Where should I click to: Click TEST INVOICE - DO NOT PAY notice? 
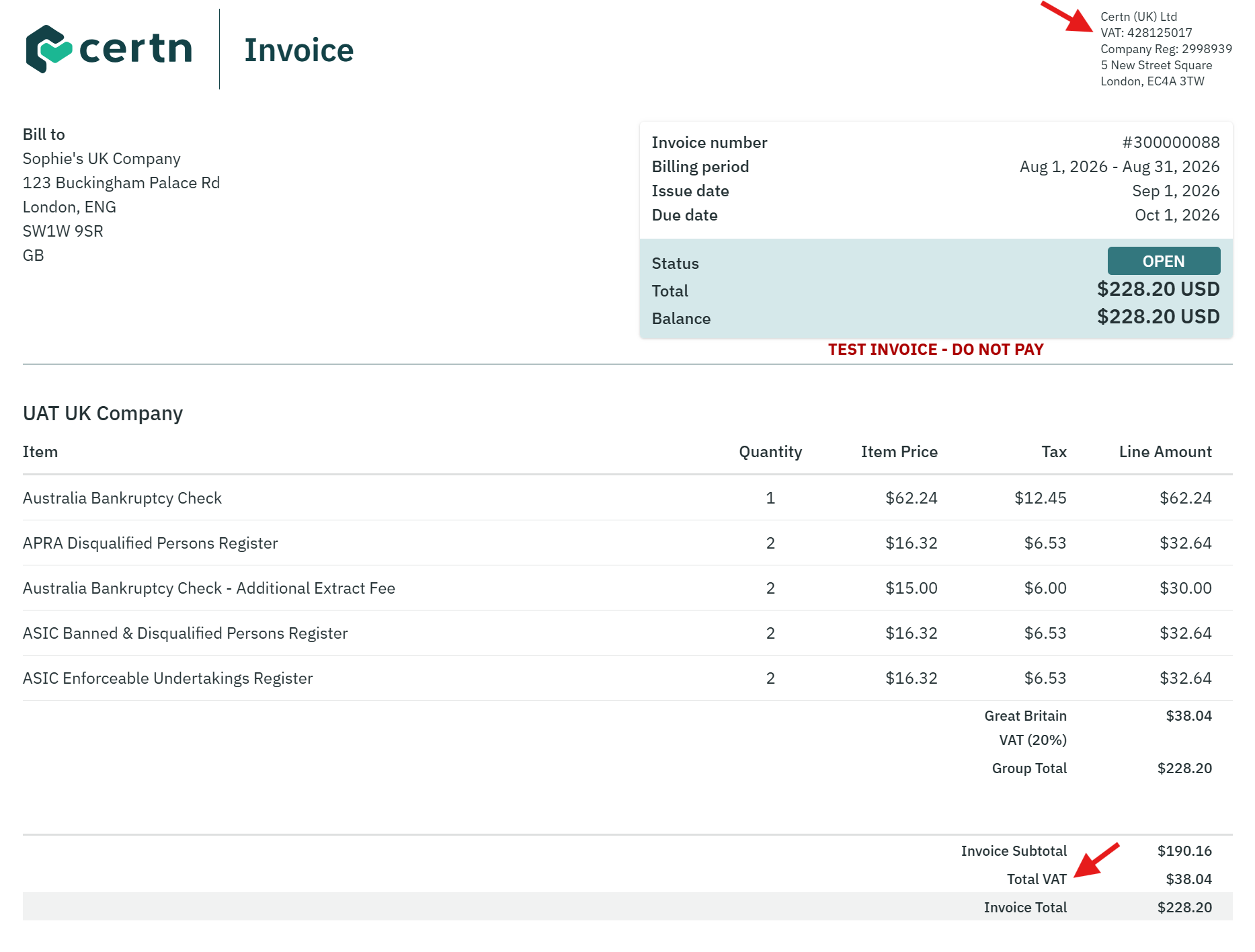coord(936,350)
